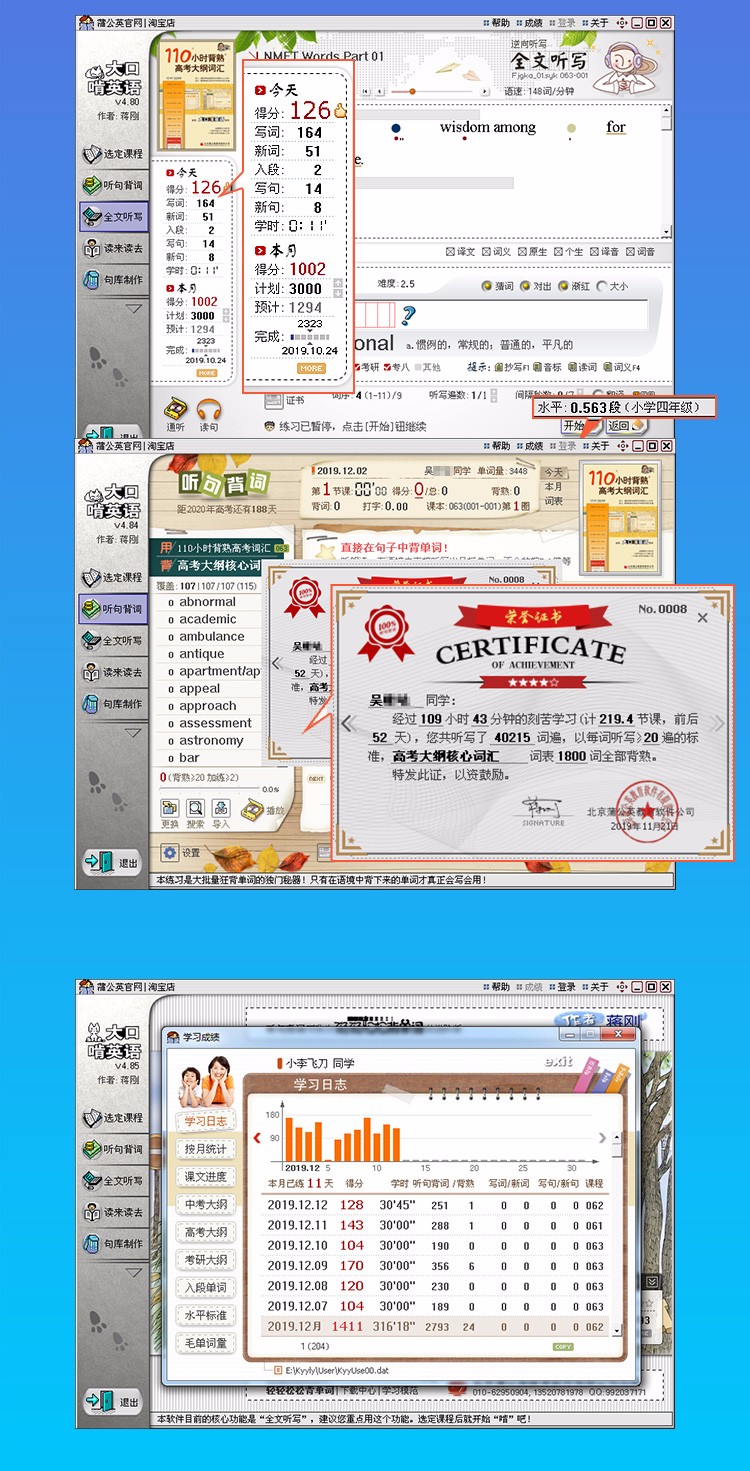
Task: Expand the sidebar down triangle in the v4.84 window
Action: point(133,733)
